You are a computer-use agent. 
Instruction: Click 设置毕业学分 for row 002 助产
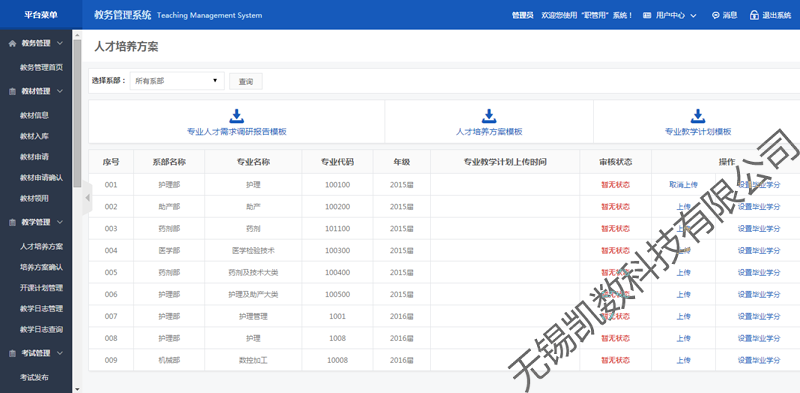[759, 207]
